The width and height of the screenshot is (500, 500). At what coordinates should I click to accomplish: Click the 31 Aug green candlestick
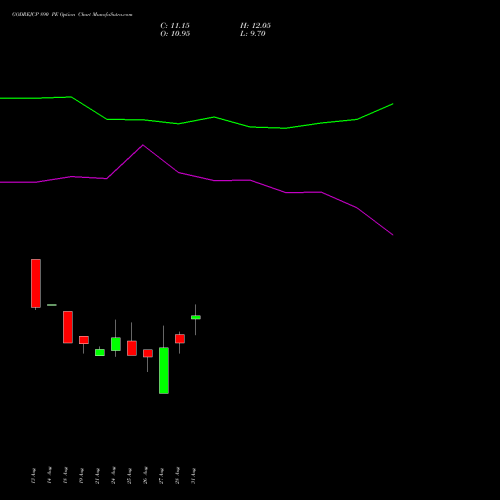(196, 317)
